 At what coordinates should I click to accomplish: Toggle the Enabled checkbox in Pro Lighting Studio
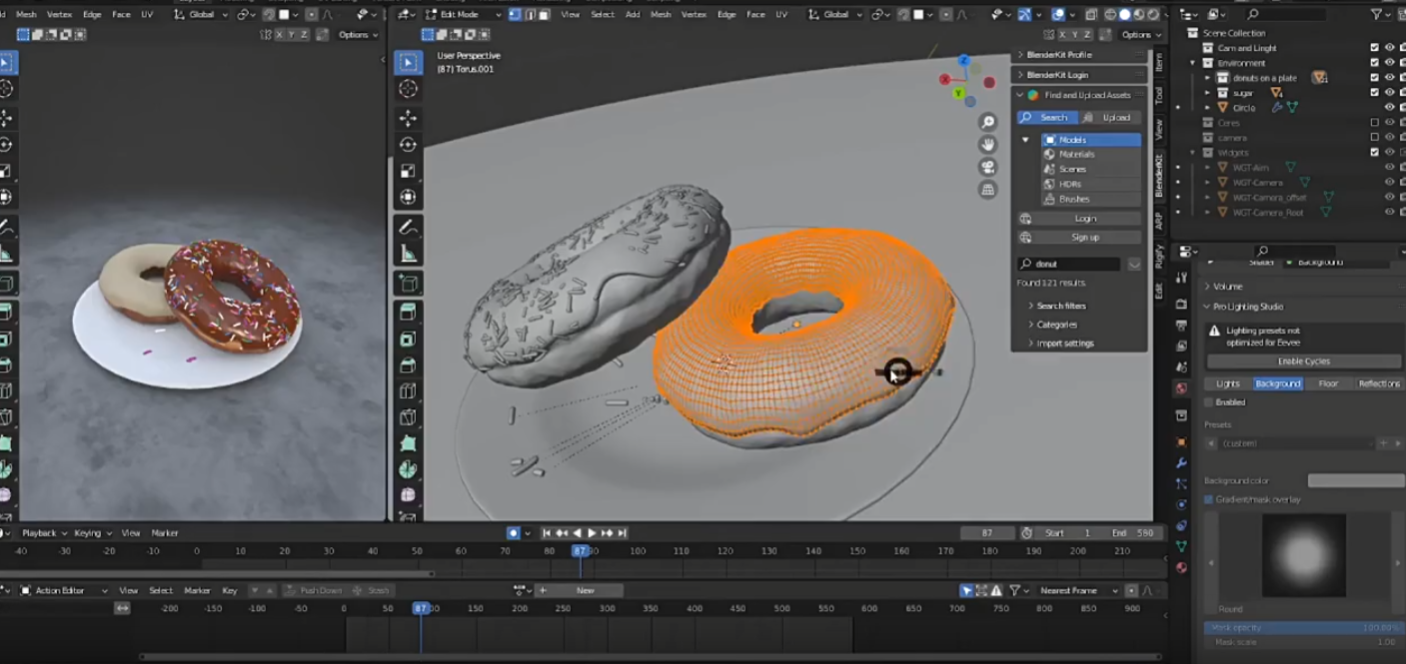[1209, 402]
